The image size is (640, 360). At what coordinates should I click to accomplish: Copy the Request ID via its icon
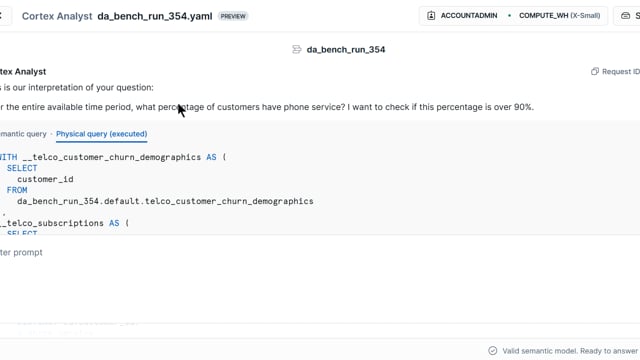pyautogui.click(x=595, y=71)
